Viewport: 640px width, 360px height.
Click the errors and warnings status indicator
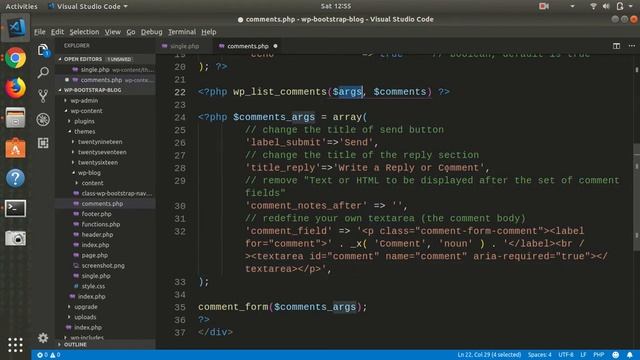[49, 355]
